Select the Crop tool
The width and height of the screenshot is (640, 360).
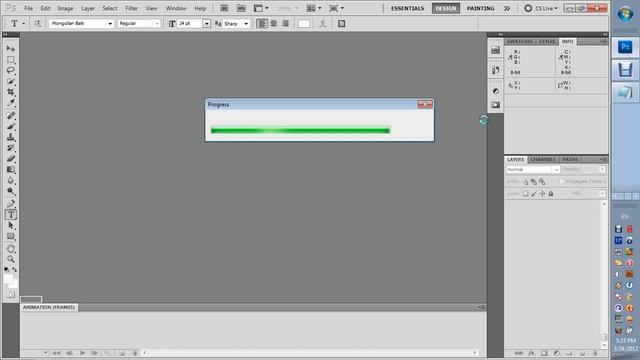click(11, 92)
